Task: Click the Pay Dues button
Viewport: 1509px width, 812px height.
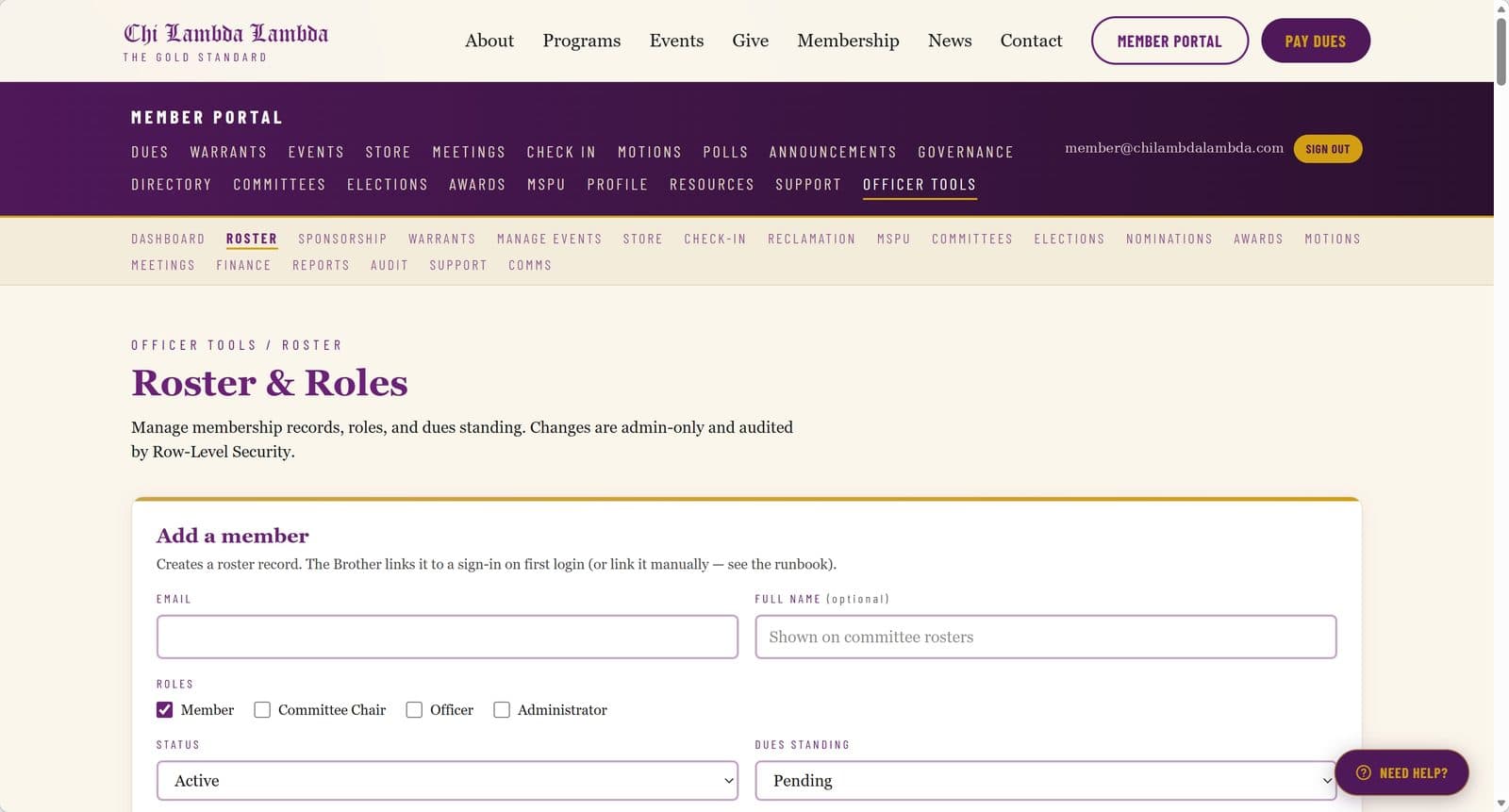Action: pyautogui.click(x=1316, y=41)
